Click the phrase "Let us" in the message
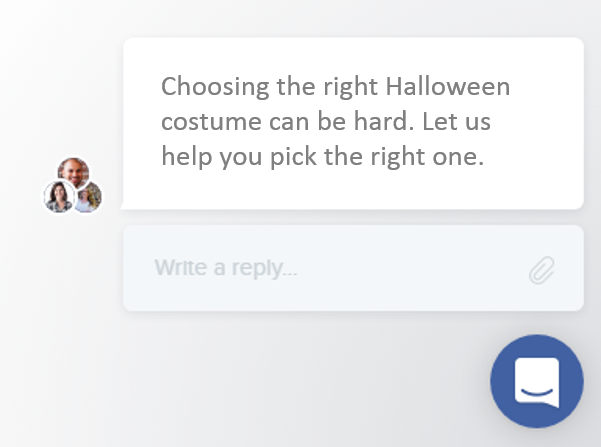This screenshot has height=447, width=601. click(456, 122)
